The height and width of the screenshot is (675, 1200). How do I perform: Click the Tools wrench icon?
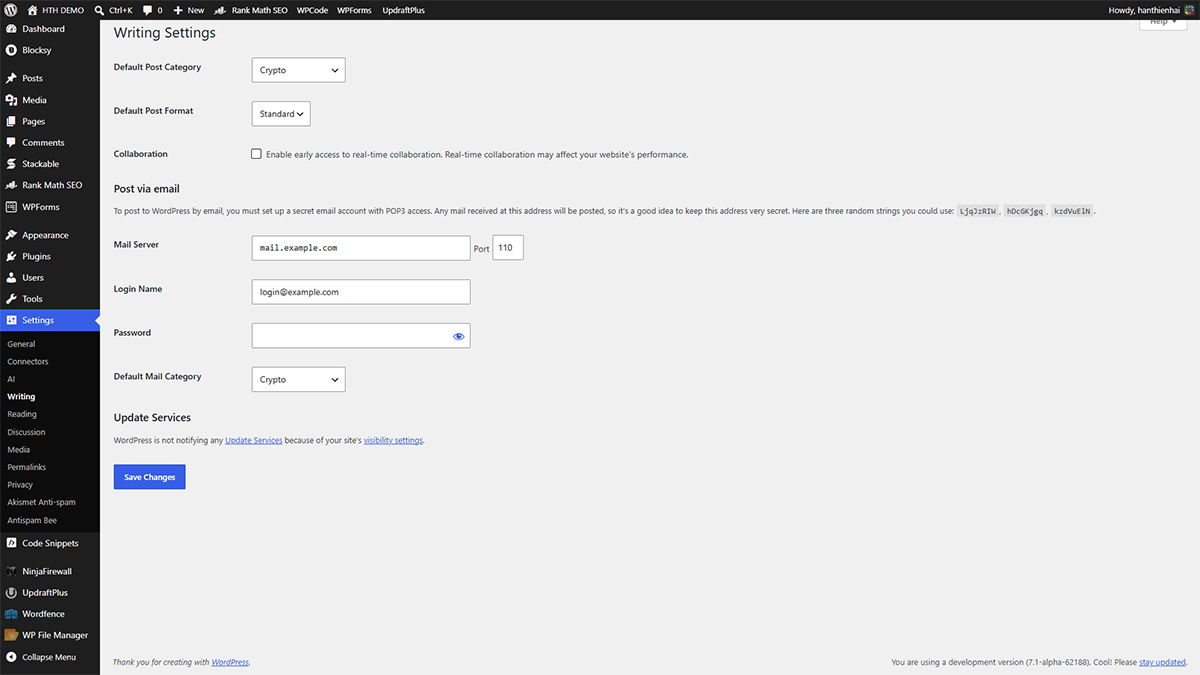[11, 299]
